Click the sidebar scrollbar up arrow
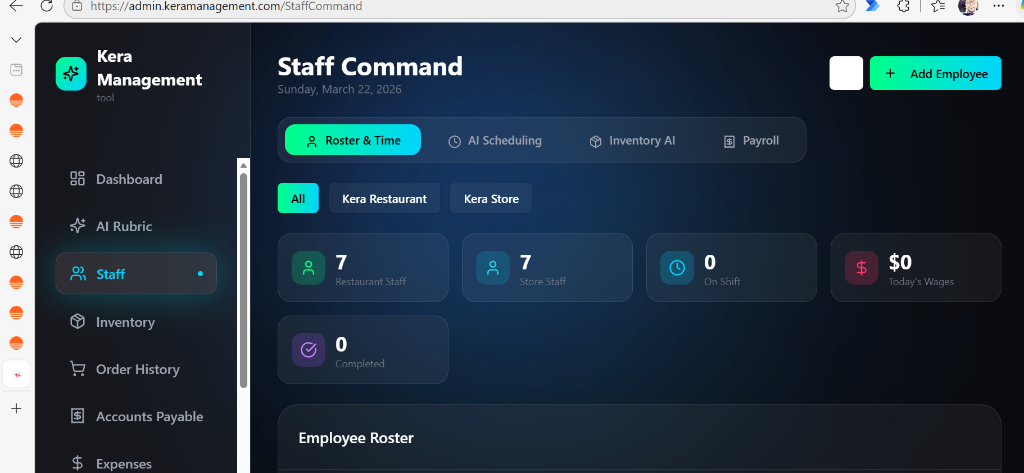The image size is (1024, 473). coord(244,164)
